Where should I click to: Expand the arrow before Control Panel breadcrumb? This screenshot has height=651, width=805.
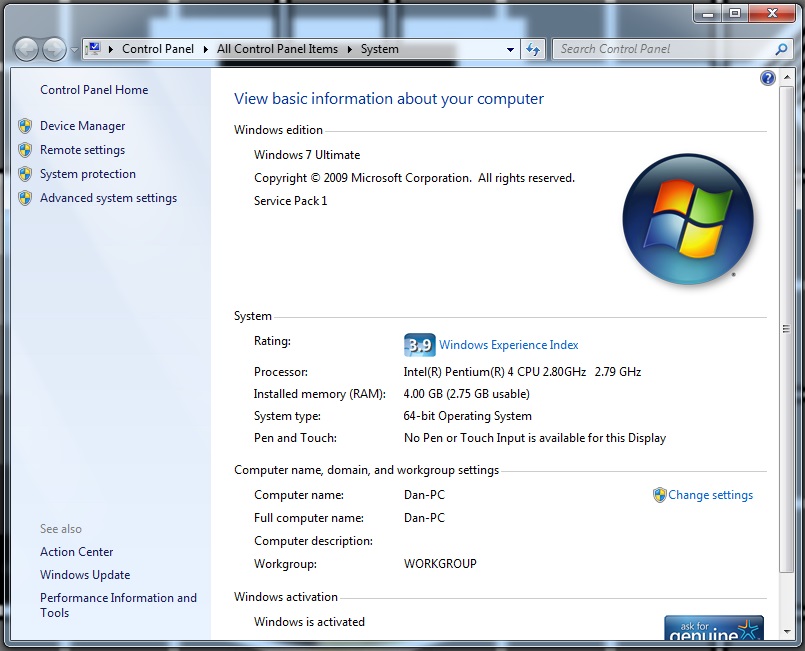point(111,49)
